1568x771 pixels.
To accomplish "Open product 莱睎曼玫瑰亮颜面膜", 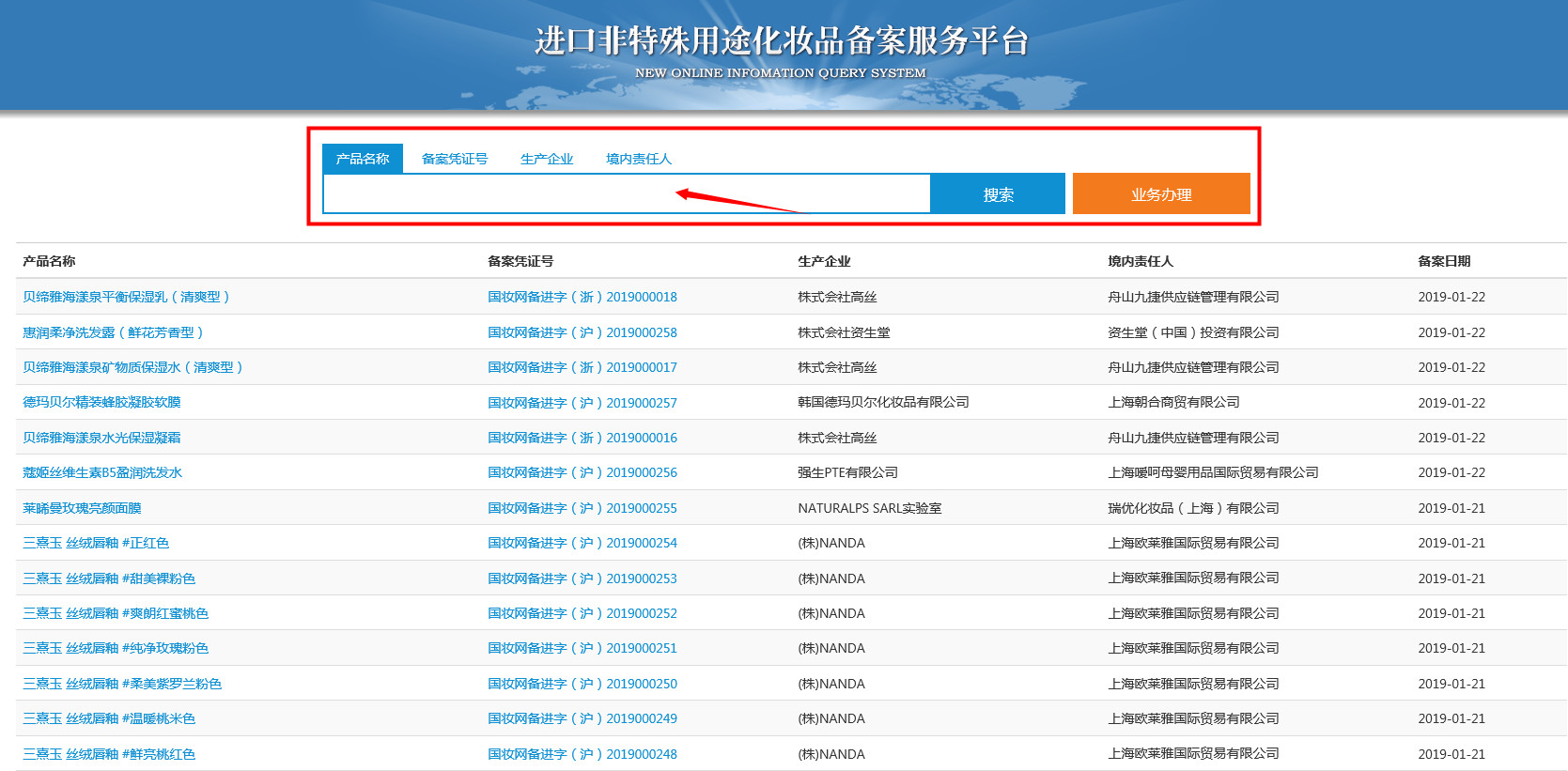I will (x=82, y=508).
